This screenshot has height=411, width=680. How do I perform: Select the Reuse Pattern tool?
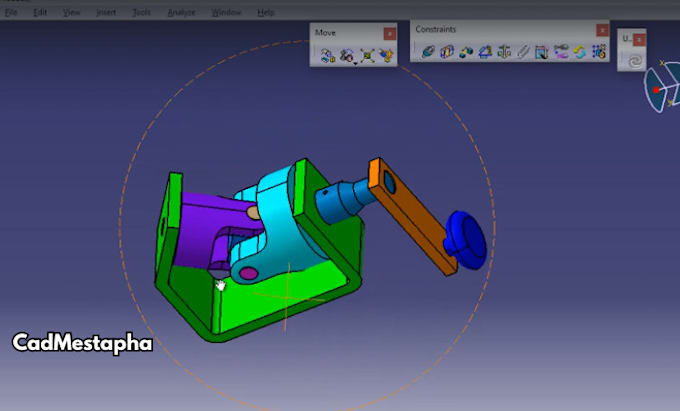[598, 52]
